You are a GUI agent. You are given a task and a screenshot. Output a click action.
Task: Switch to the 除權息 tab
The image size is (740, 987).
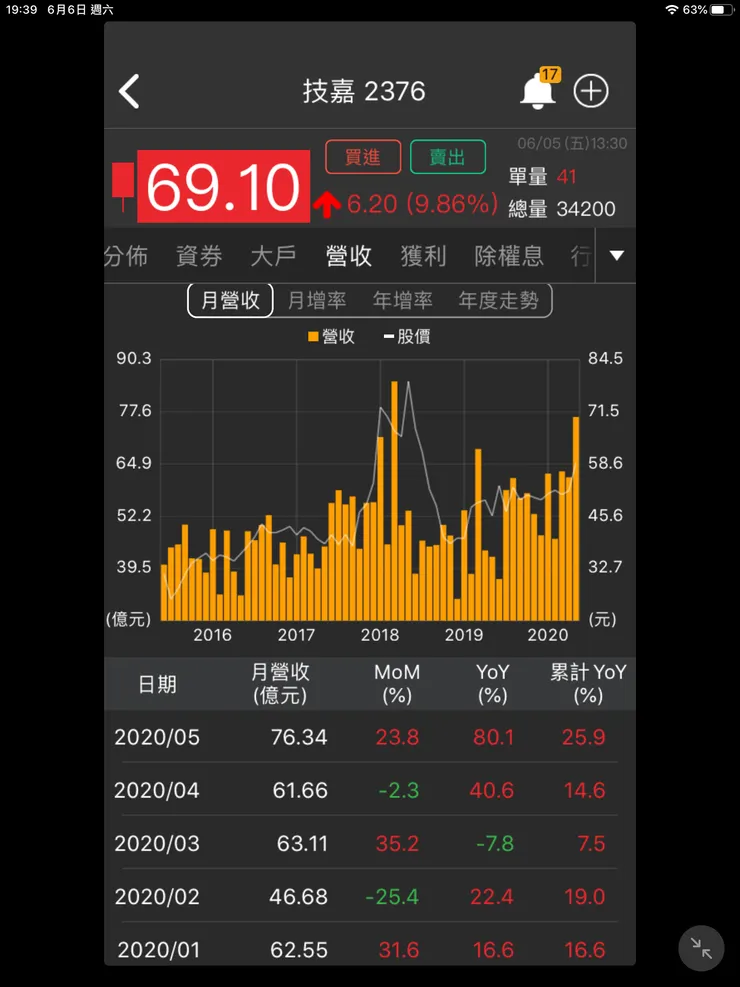pos(508,256)
